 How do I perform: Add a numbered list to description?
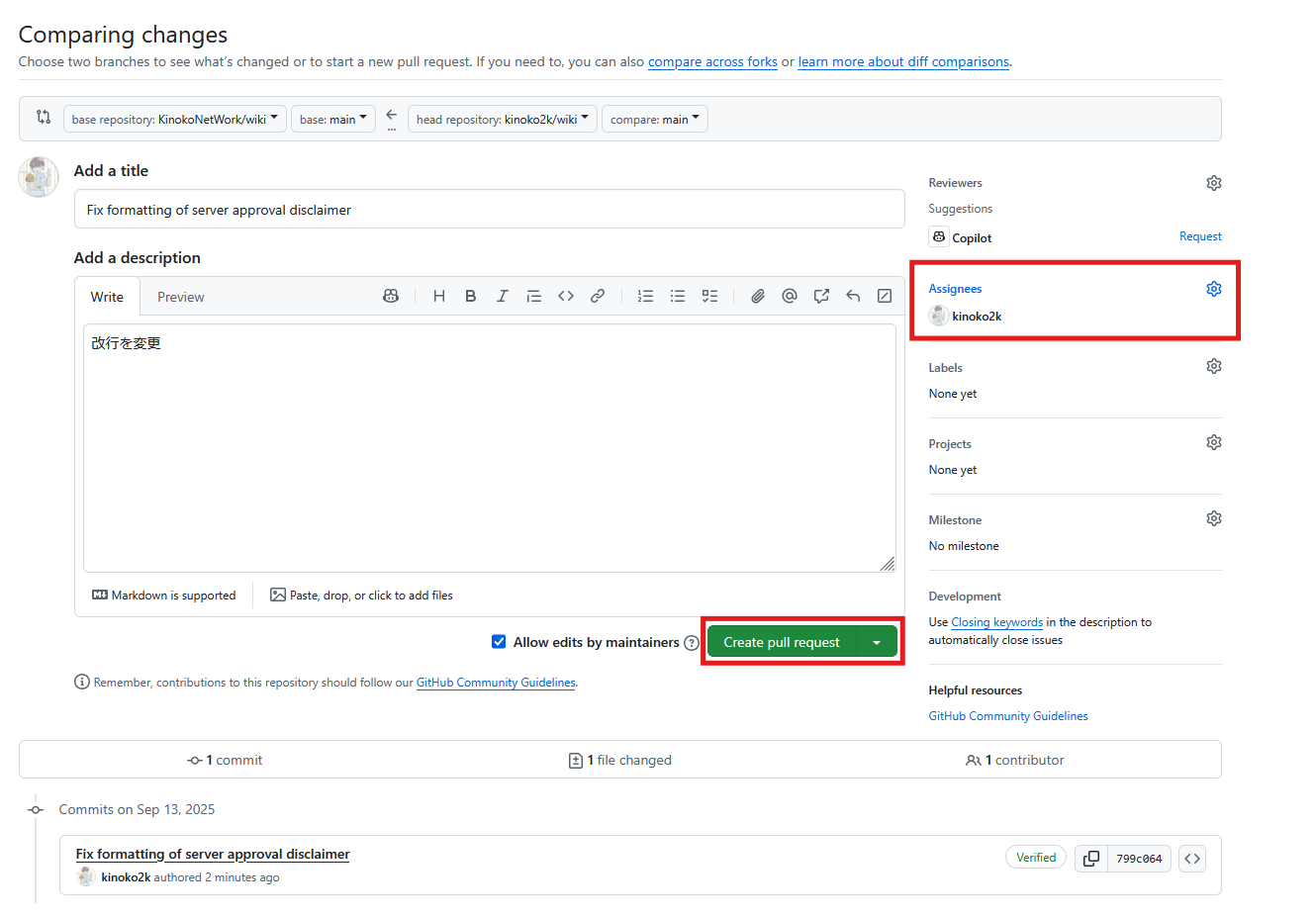click(x=645, y=296)
